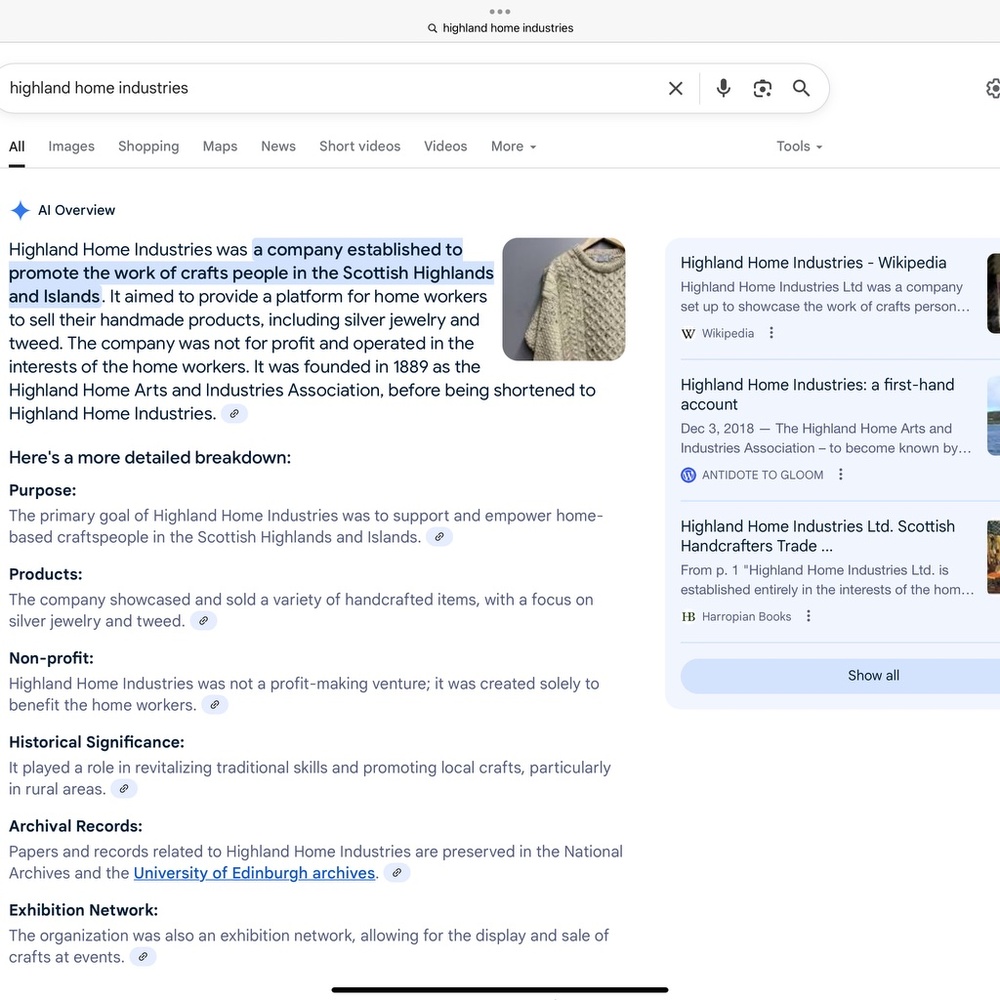Open options for the Wikipedia source result
The height and width of the screenshot is (1000, 1000).
click(x=772, y=333)
